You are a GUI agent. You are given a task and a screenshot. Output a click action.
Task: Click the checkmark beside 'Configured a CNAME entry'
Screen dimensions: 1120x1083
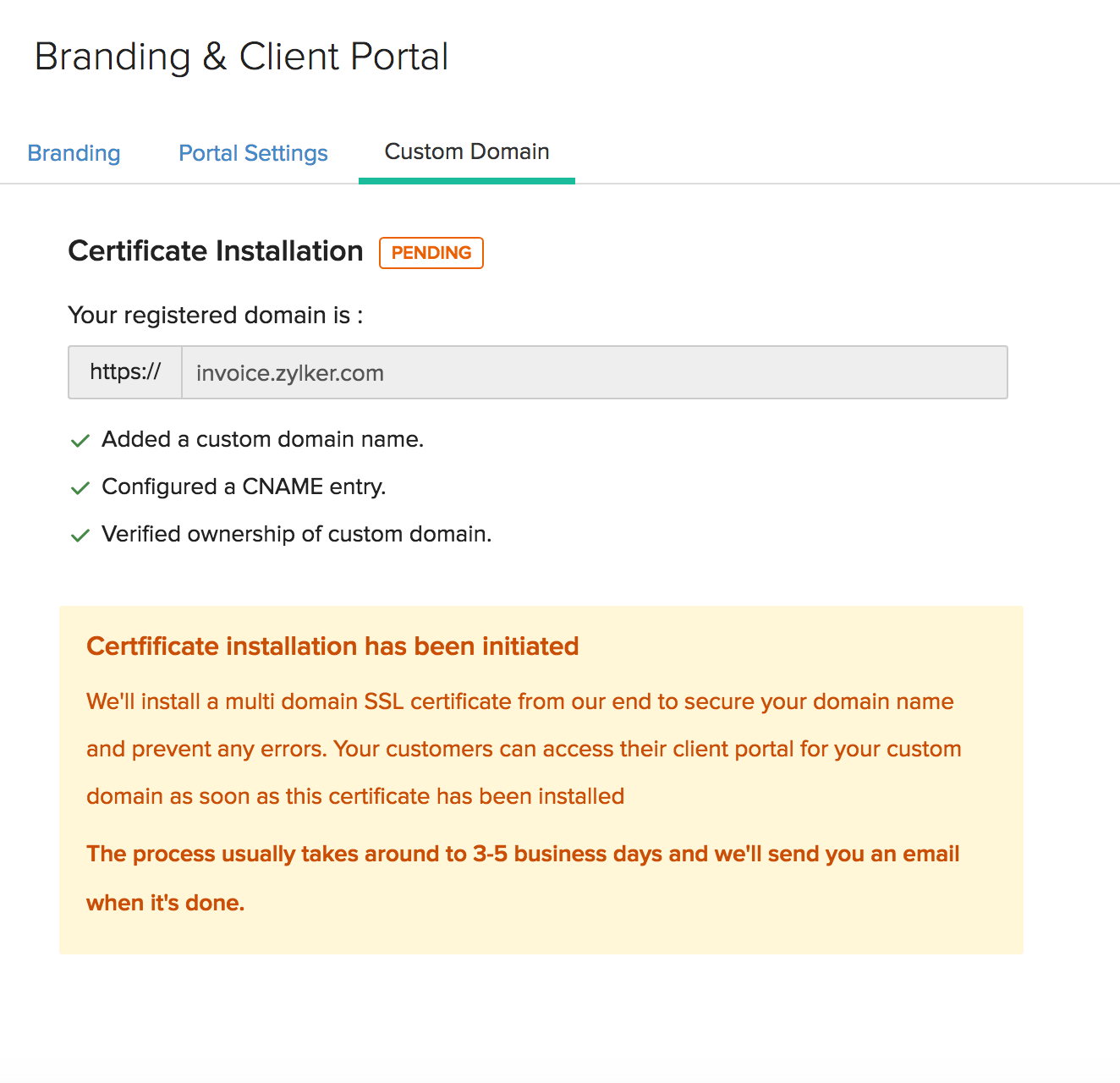pyautogui.click(x=80, y=488)
